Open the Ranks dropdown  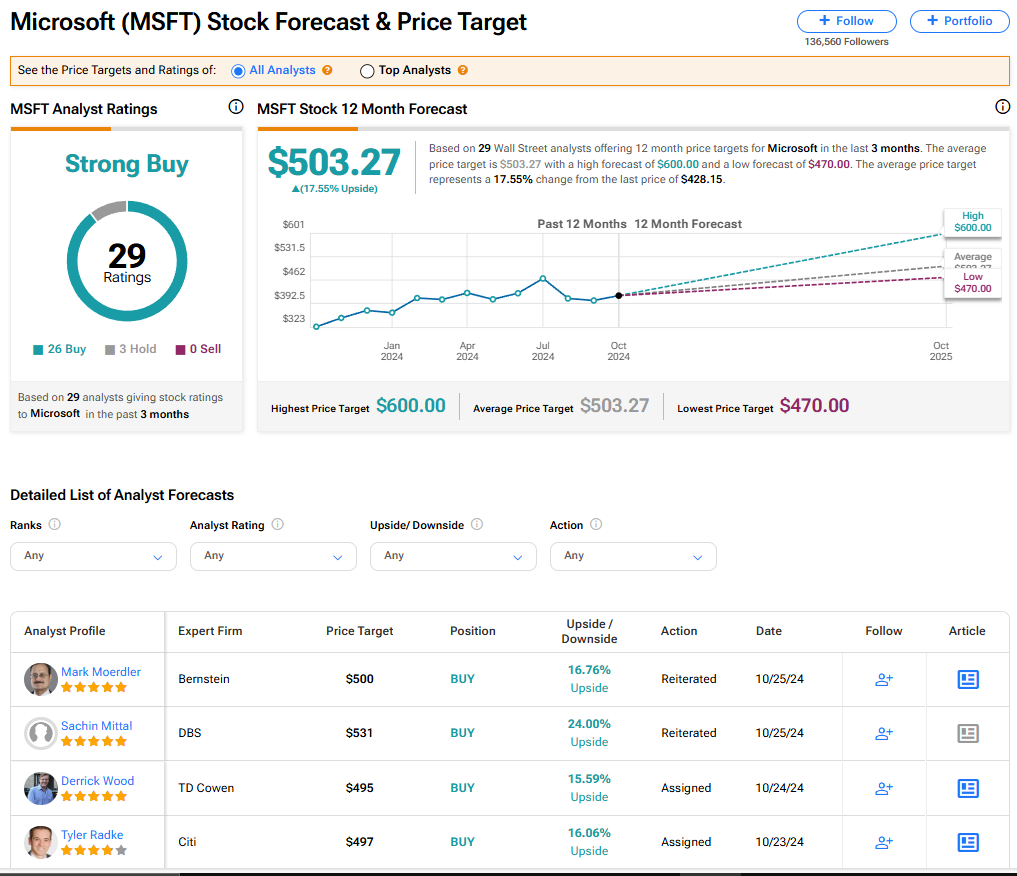pos(93,556)
